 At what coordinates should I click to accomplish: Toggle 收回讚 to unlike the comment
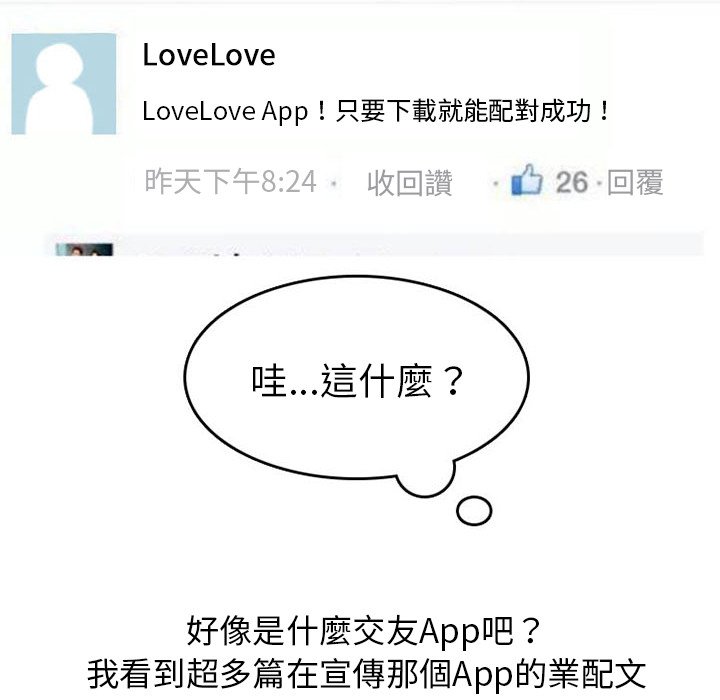(410, 183)
